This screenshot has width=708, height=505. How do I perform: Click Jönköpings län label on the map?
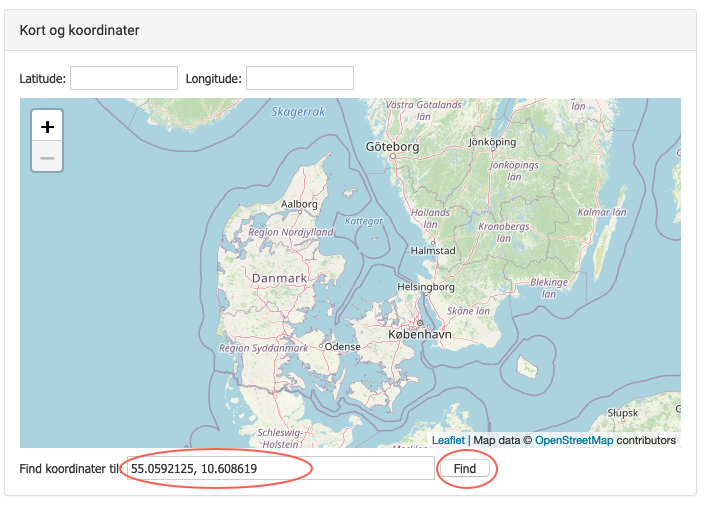(x=514, y=171)
